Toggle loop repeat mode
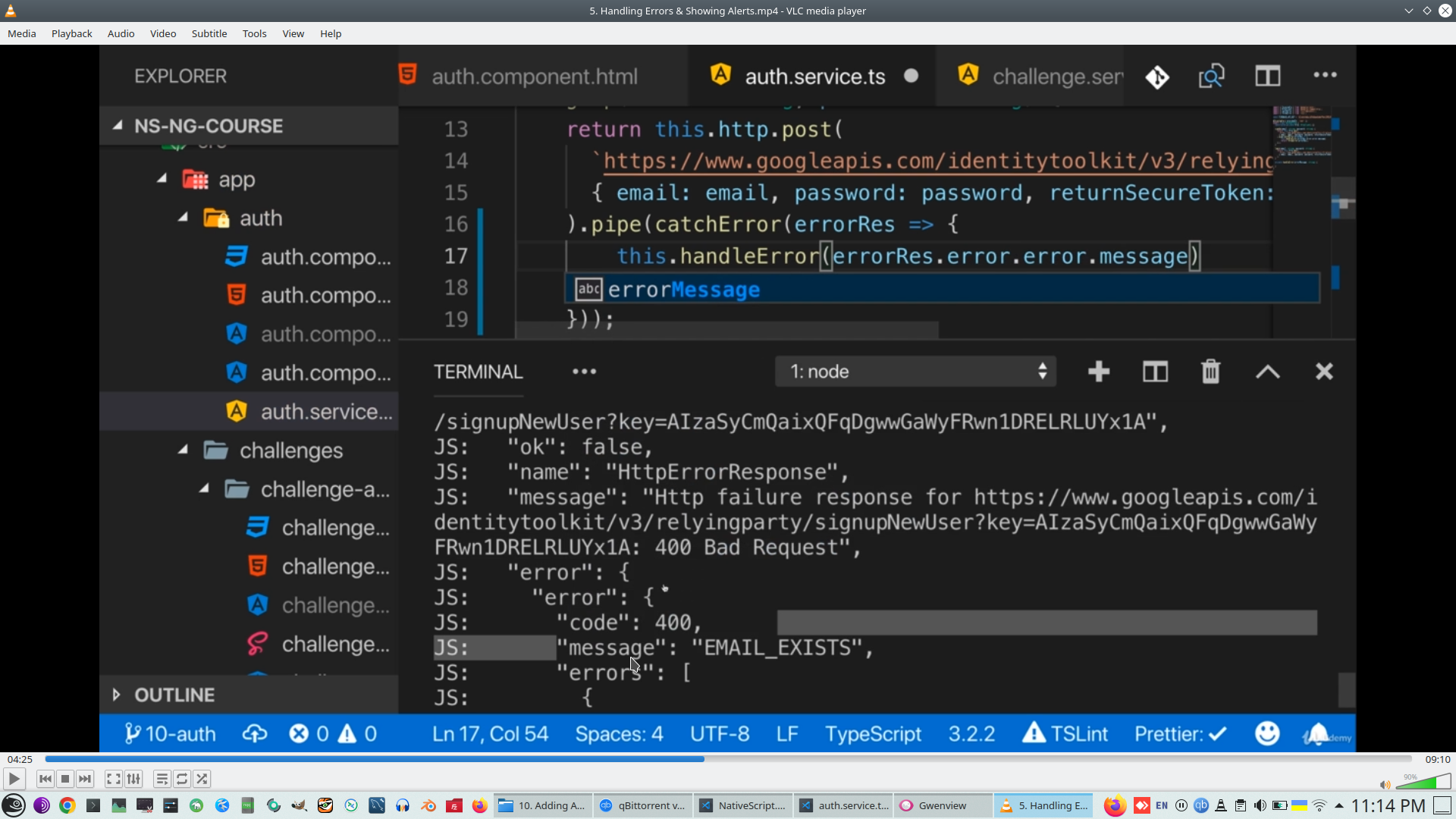Viewport: 1456px width, 819px height. pyautogui.click(x=182, y=779)
